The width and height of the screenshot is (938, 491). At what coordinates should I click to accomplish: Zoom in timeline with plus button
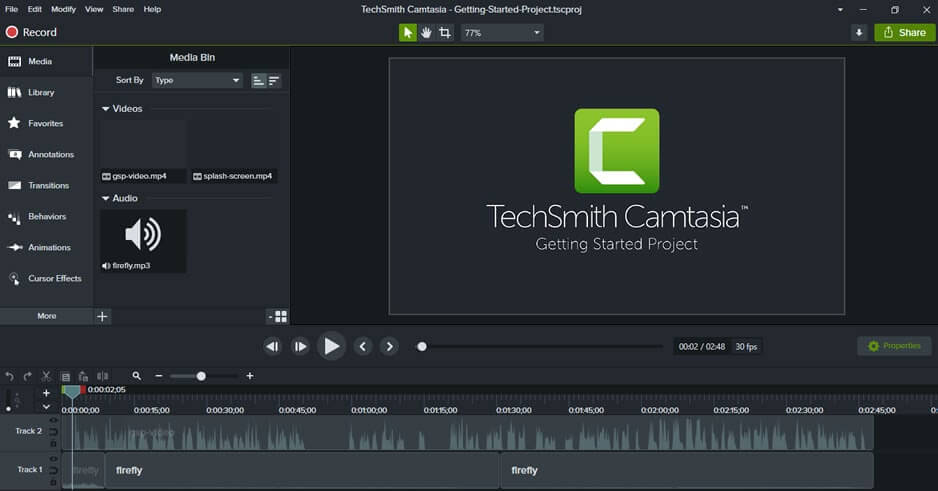(x=249, y=376)
